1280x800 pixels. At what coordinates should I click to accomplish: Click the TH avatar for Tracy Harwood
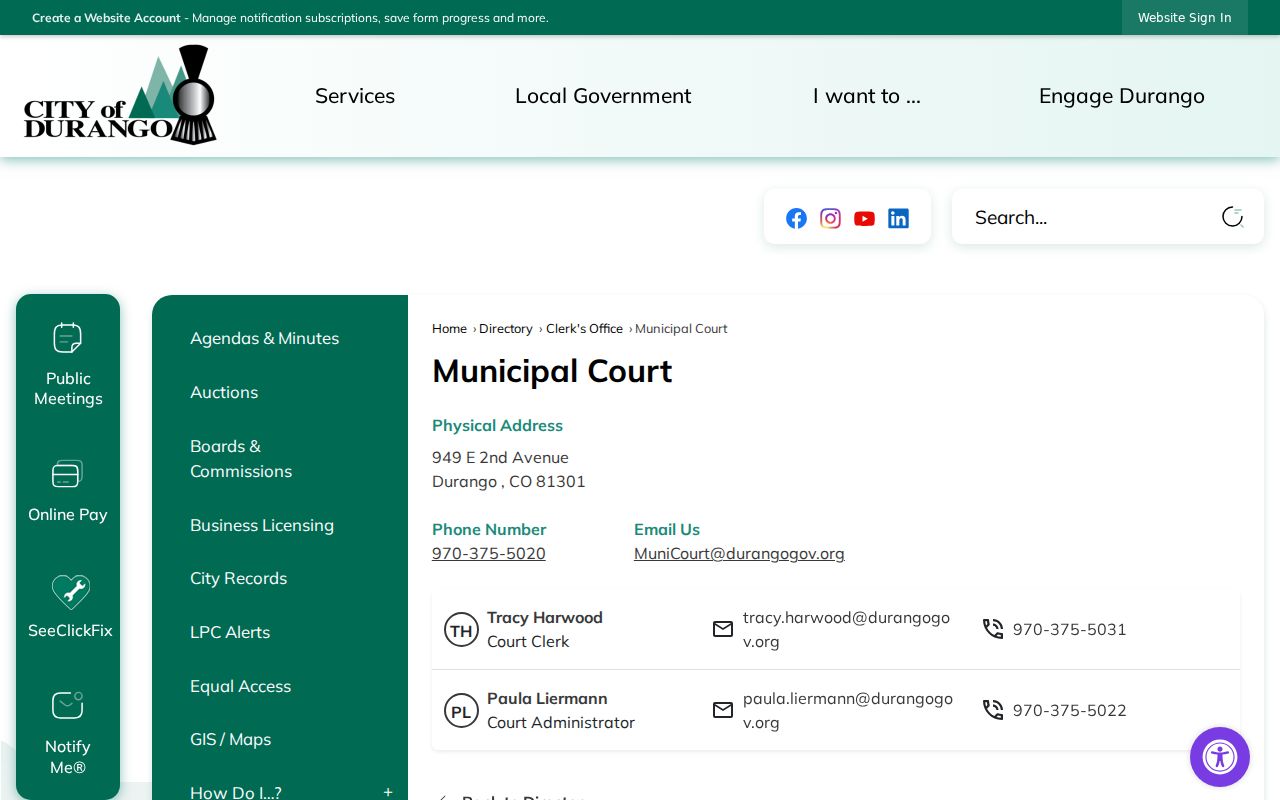461,630
